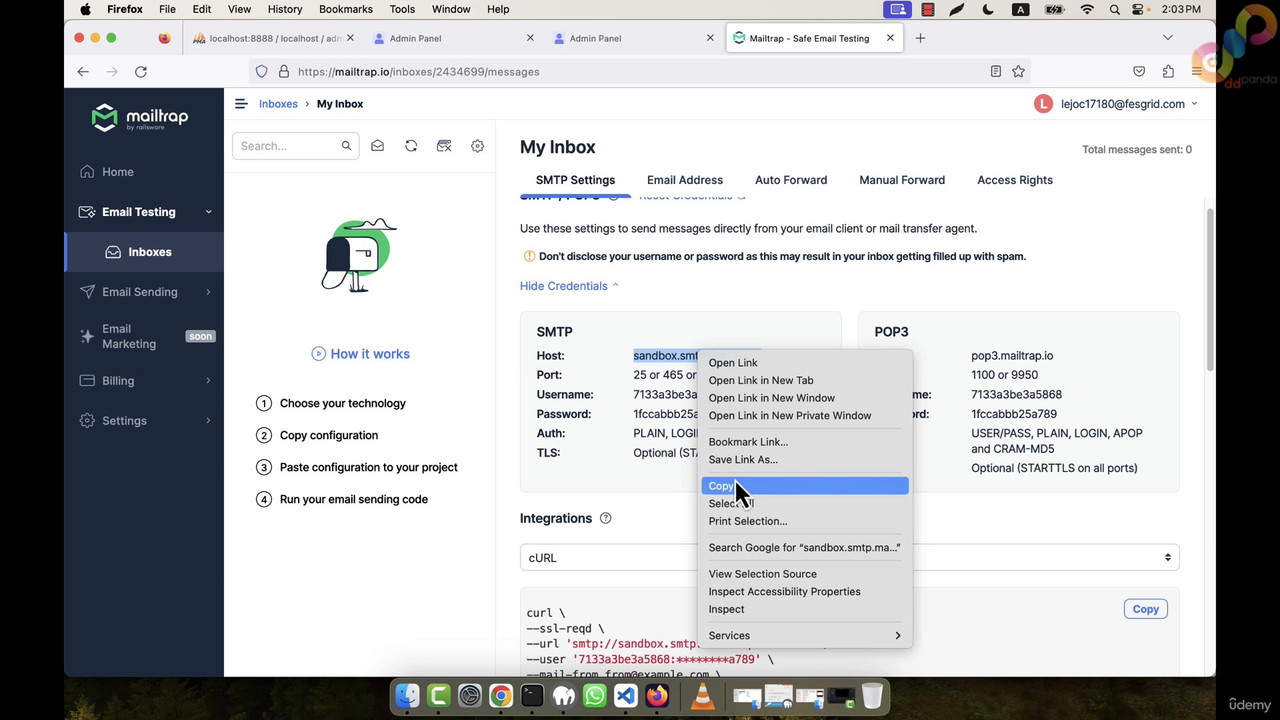Image resolution: width=1280 pixels, height=720 pixels.
Task: Switch to the Access Rights tab
Action: click(1015, 180)
